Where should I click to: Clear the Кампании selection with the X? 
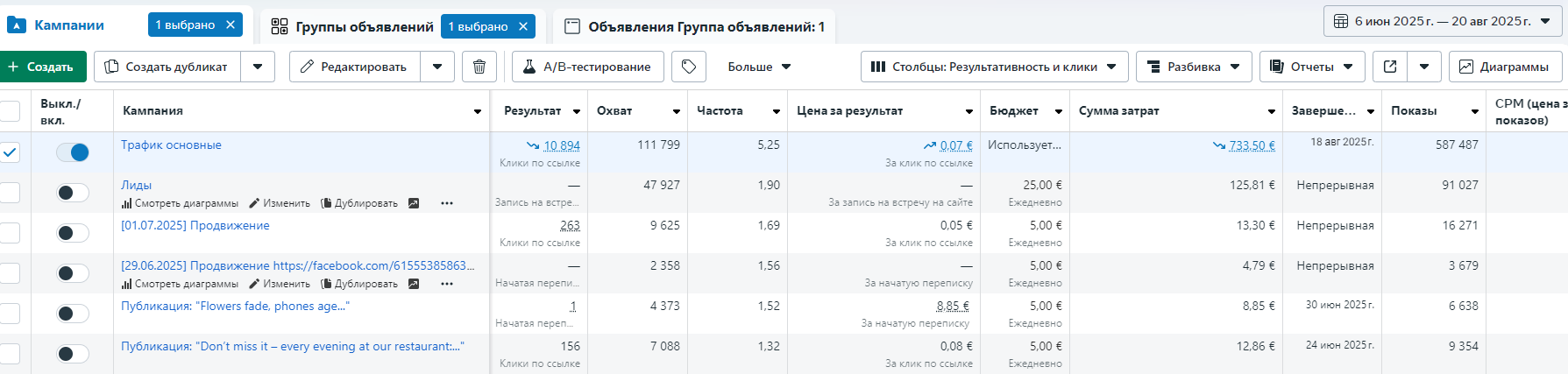[x=231, y=25]
